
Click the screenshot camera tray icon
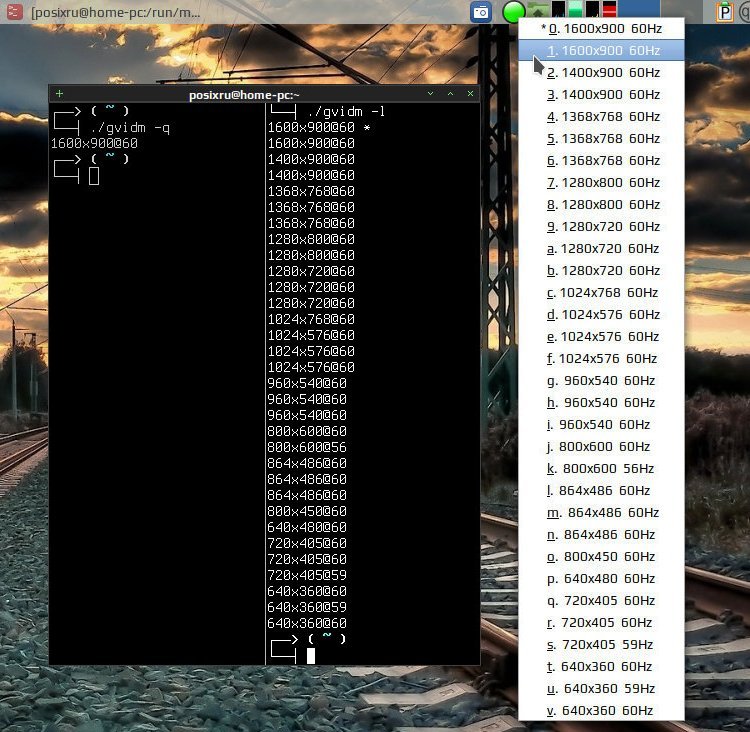tap(481, 11)
